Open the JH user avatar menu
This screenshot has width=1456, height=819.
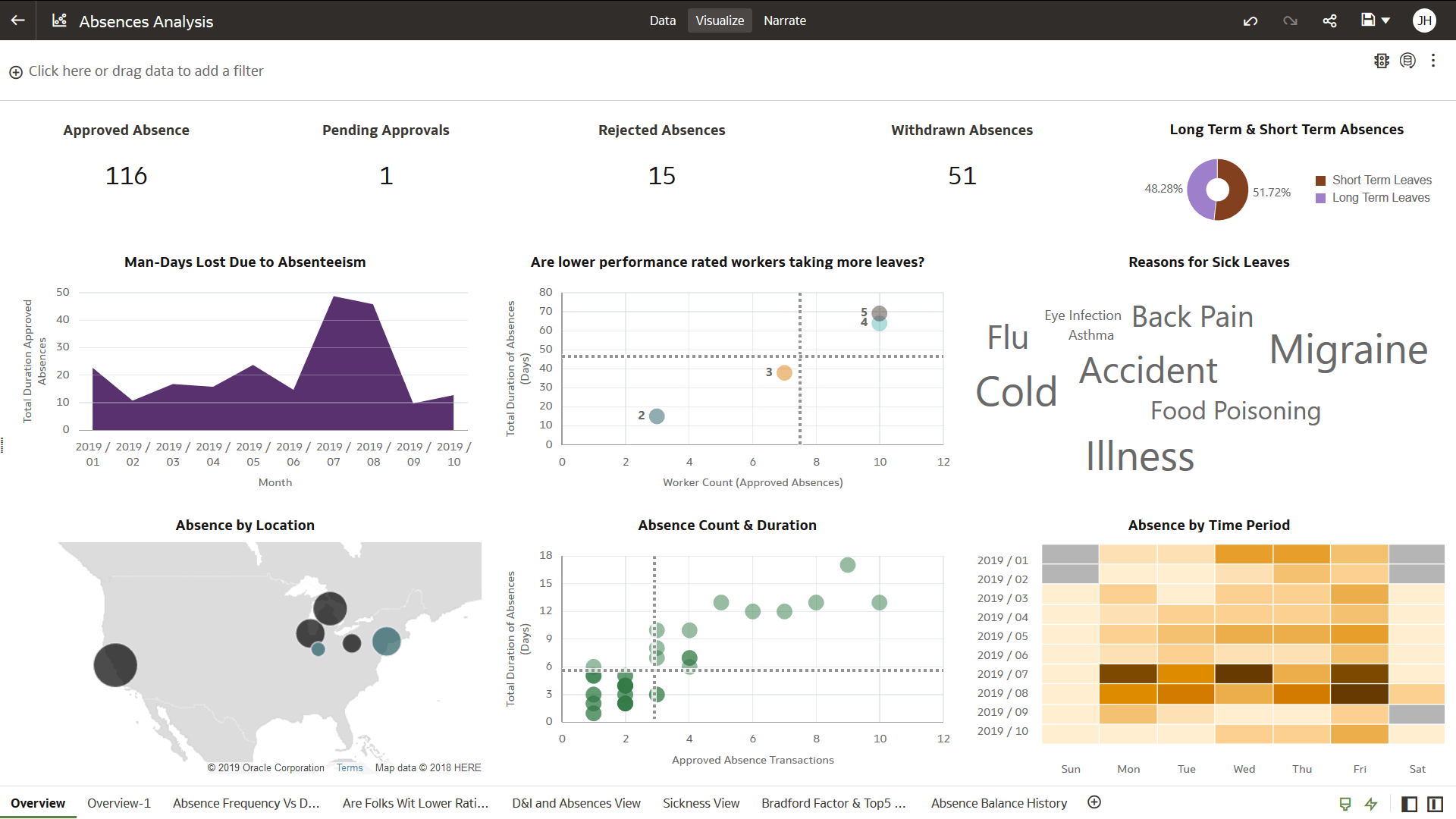(x=1425, y=20)
